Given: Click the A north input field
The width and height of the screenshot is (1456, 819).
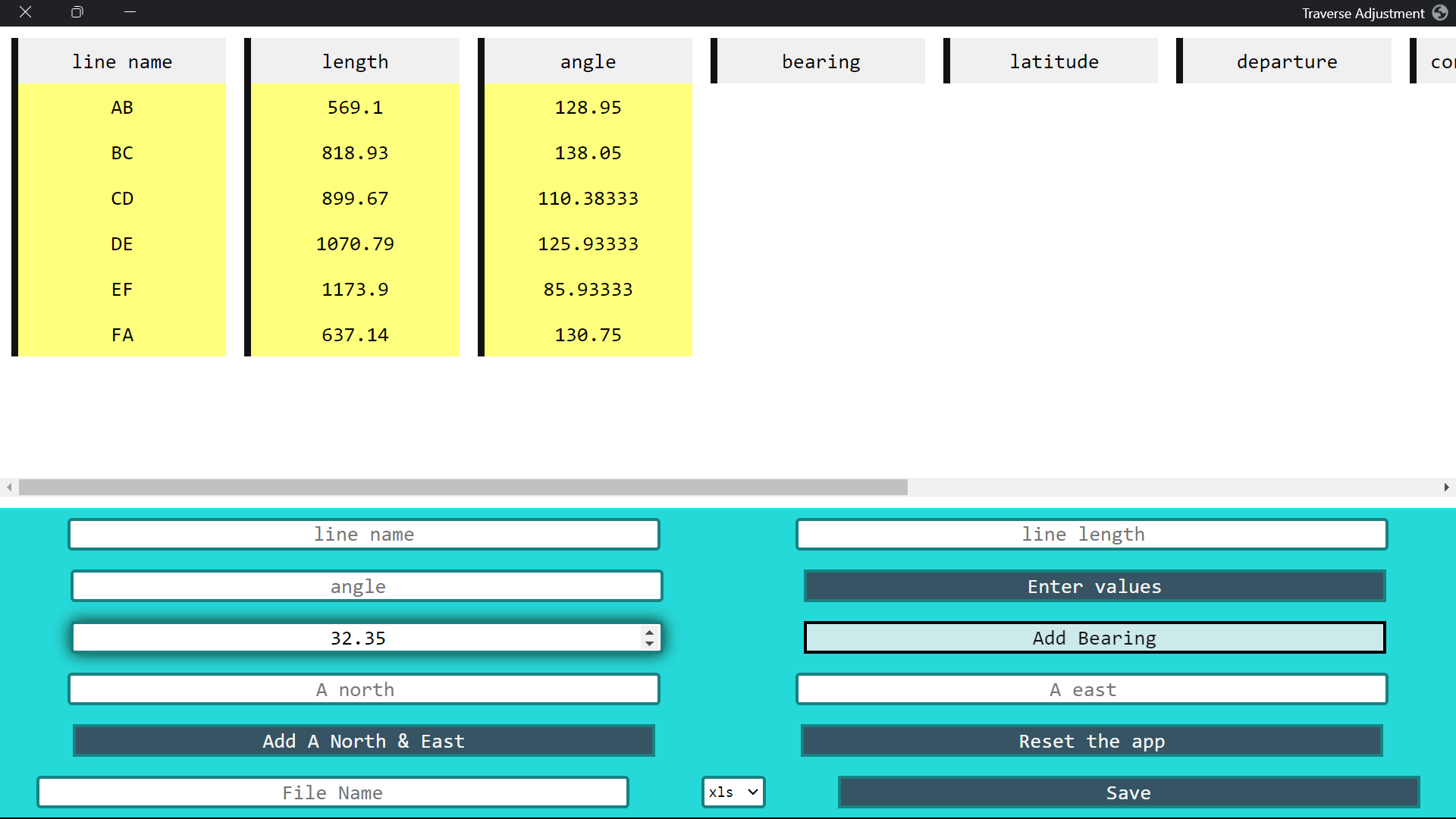Looking at the screenshot, I should pos(364,689).
